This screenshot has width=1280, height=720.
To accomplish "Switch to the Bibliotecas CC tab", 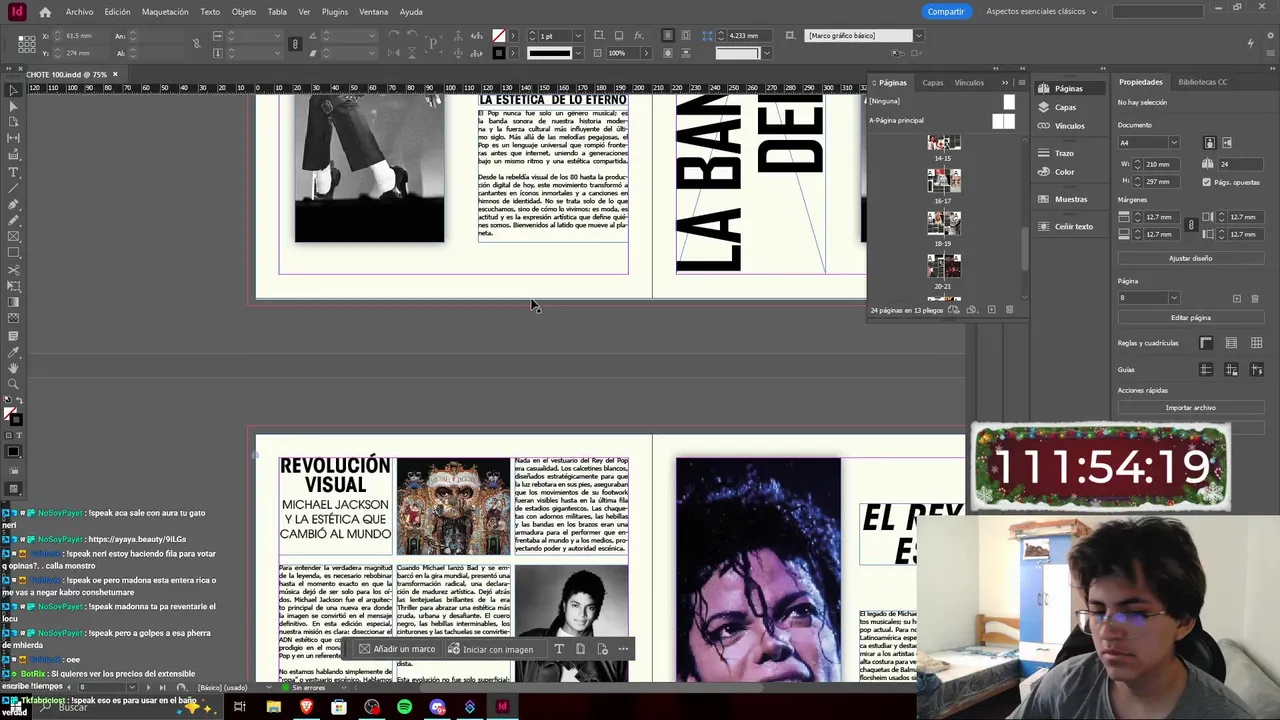I will [1203, 82].
